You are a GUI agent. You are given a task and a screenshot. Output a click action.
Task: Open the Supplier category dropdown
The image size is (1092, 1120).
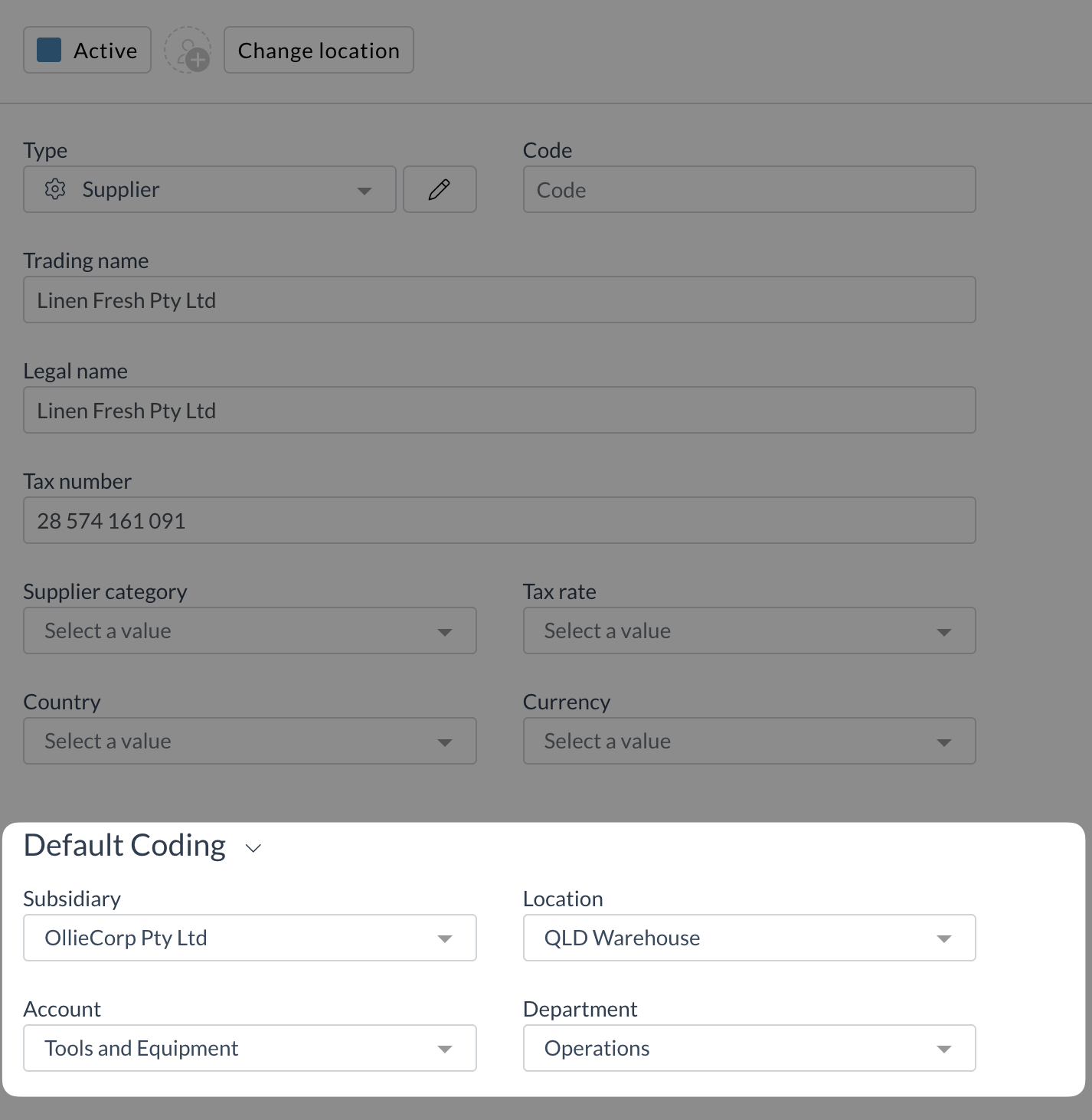tap(250, 630)
